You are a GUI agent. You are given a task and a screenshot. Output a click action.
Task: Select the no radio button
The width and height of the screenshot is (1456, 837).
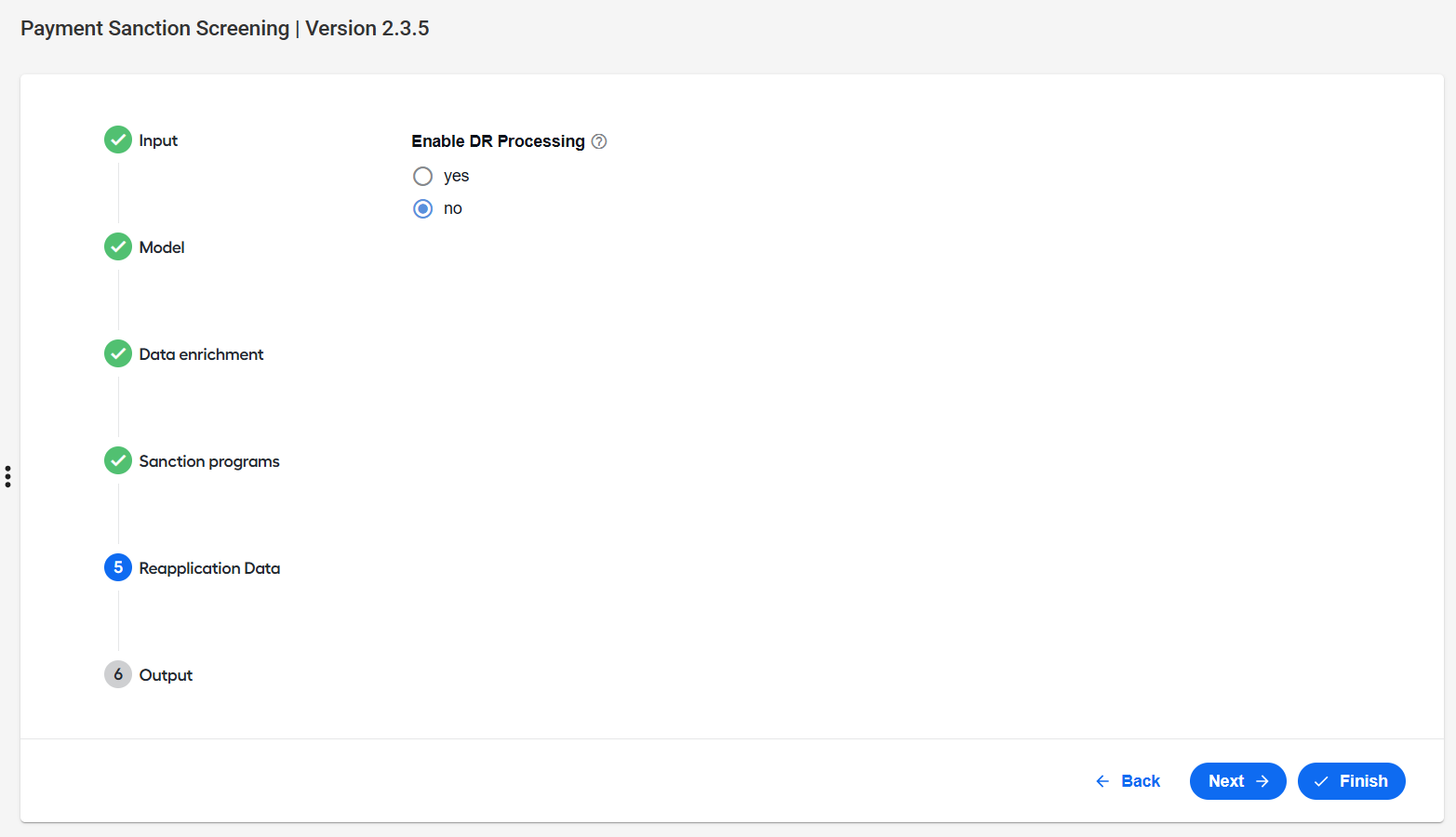[422, 208]
